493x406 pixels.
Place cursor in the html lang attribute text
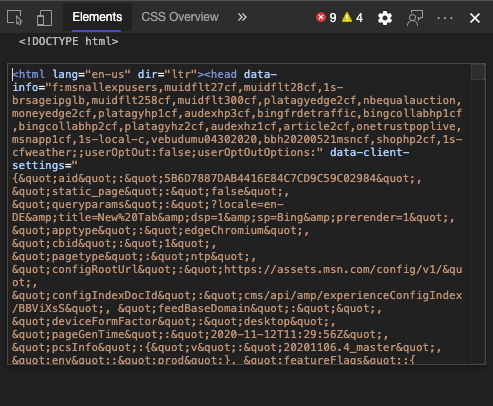(x=91, y=74)
